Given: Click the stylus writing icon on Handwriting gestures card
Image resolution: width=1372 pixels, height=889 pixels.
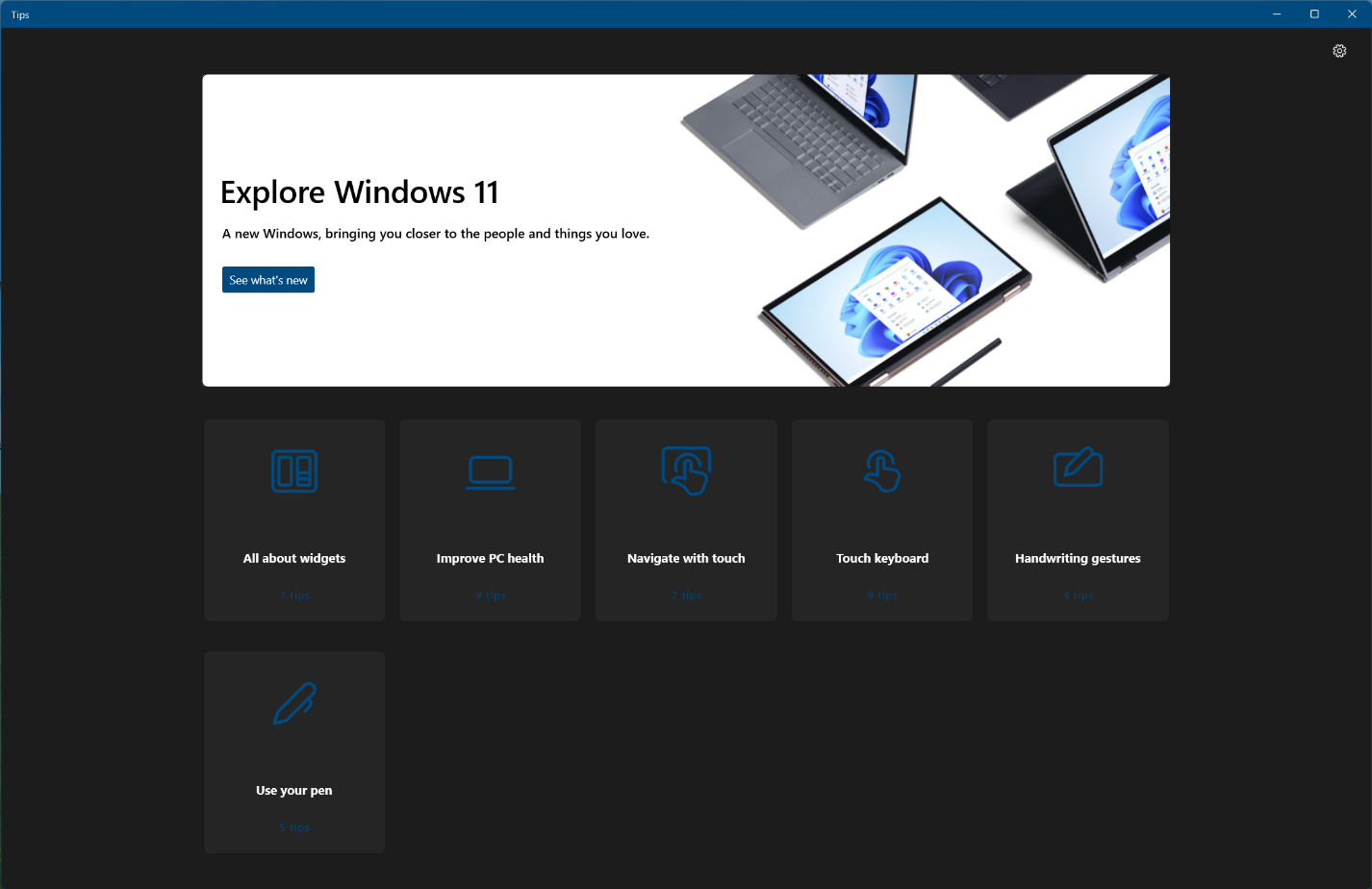Looking at the screenshot, I should [1078, 468].
